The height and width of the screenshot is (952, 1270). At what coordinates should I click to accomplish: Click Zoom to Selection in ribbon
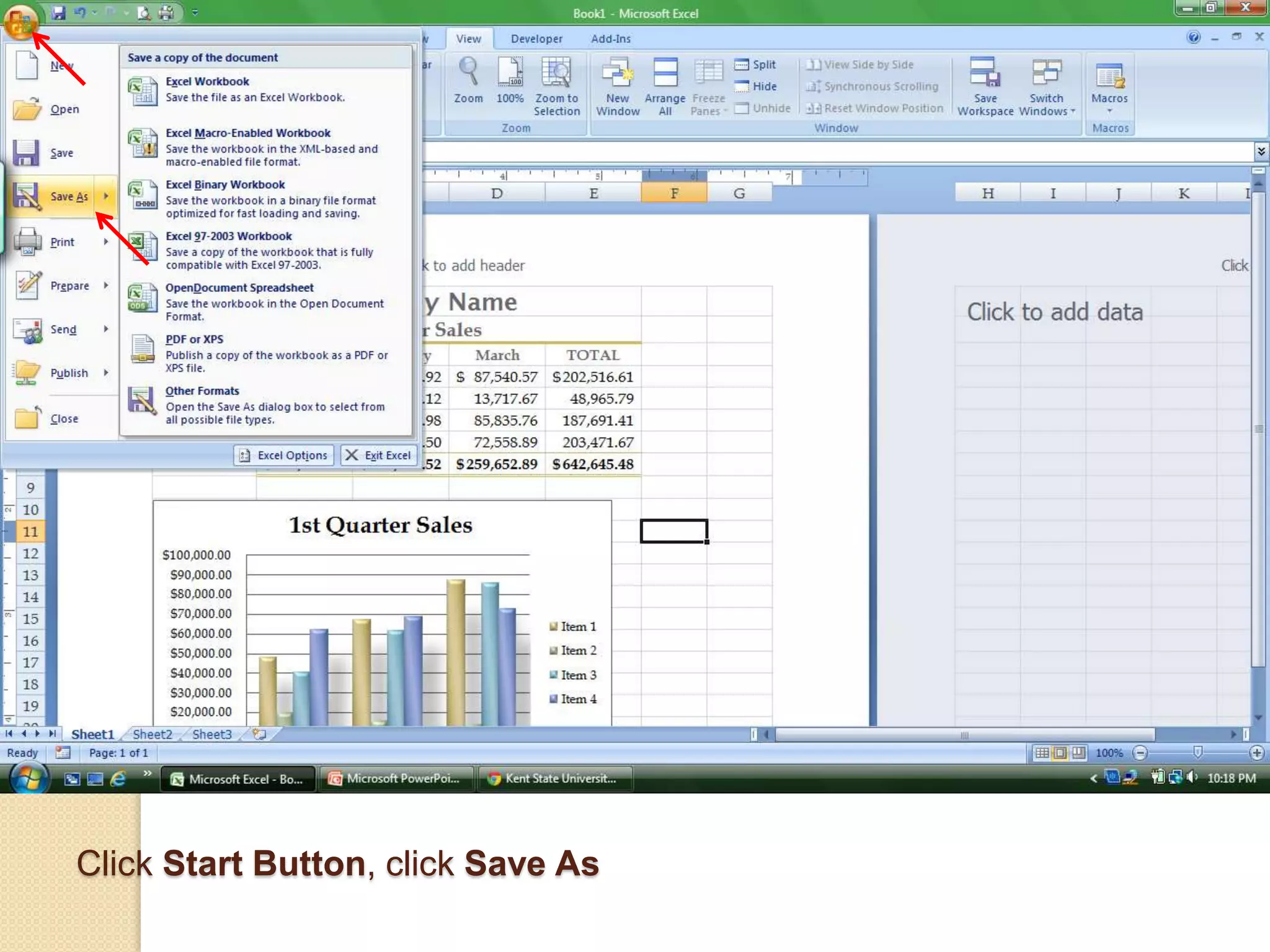point(557,87)
